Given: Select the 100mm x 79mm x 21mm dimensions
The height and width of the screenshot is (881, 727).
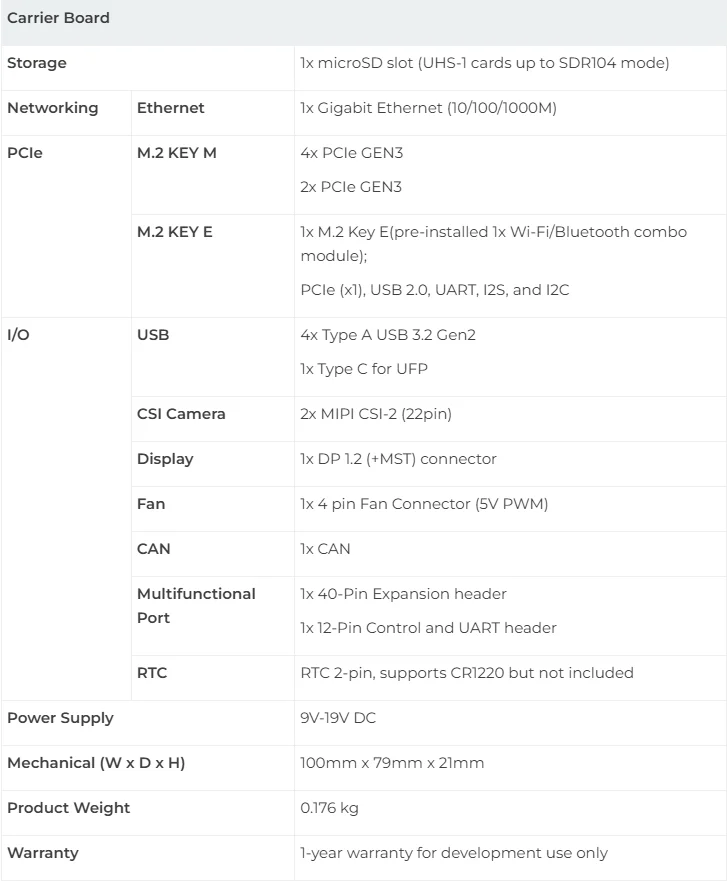Looking at the screenshot, I should pos(392,763).
